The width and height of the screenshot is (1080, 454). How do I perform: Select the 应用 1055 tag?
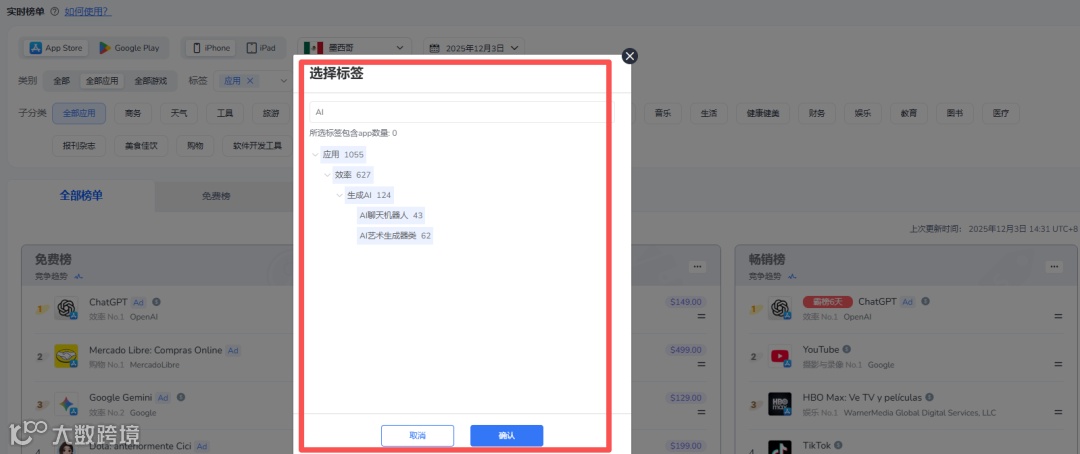coord(343,154)
